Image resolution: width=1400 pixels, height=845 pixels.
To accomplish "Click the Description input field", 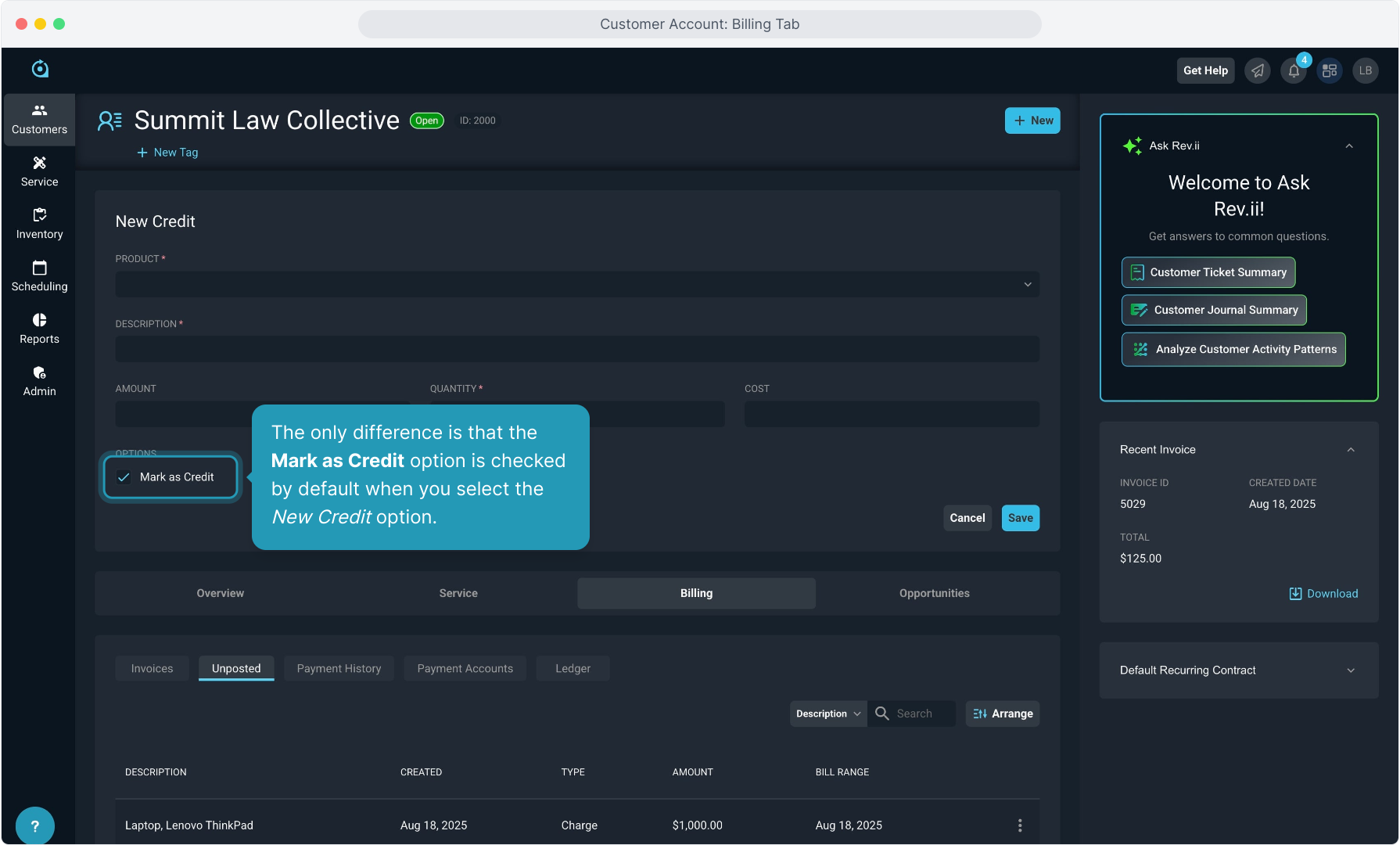I will pos(577,349).
